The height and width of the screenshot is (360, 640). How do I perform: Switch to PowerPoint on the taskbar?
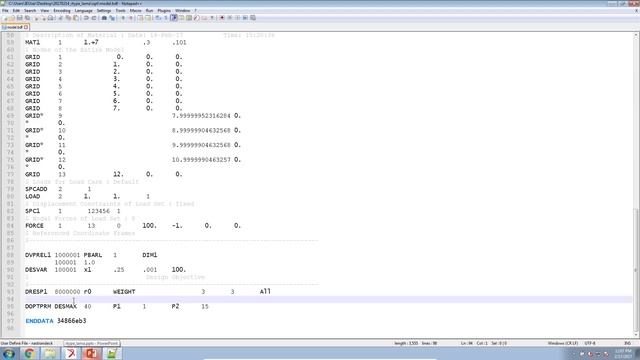pyautogui.click(x=91, y=353)
